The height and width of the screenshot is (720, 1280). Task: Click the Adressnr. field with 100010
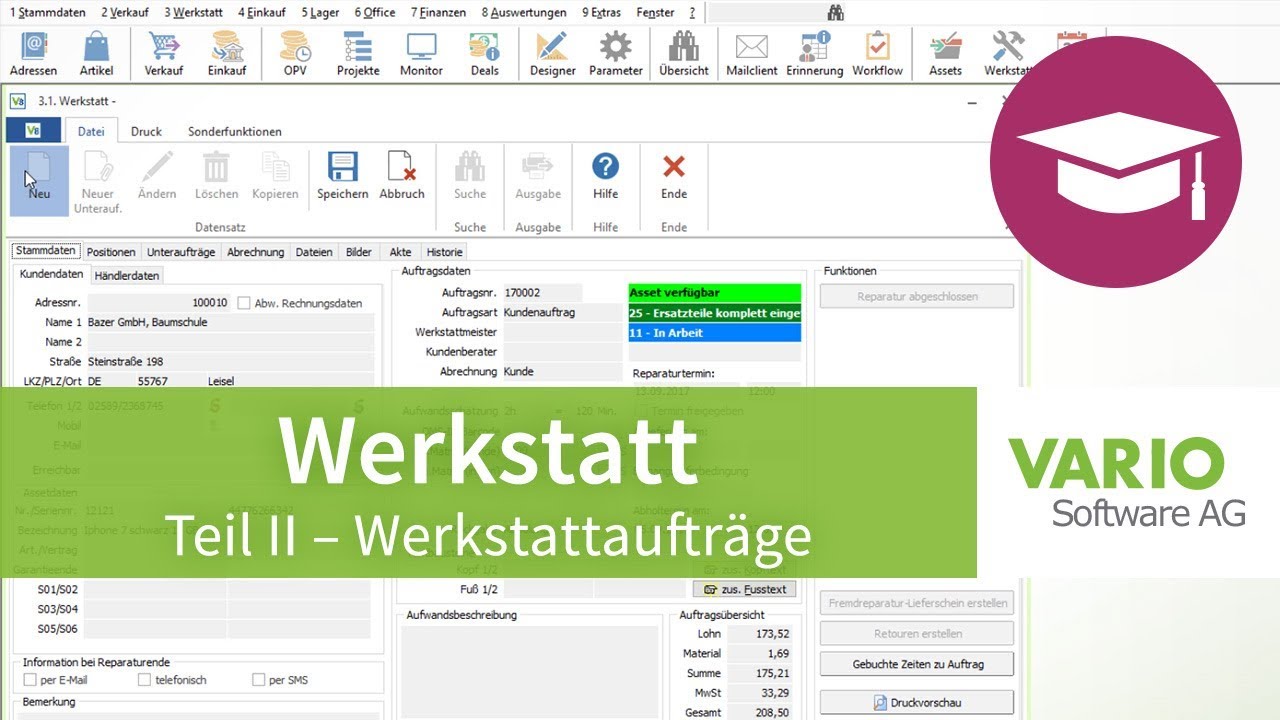pyautogui.click(x=159, y=303)
